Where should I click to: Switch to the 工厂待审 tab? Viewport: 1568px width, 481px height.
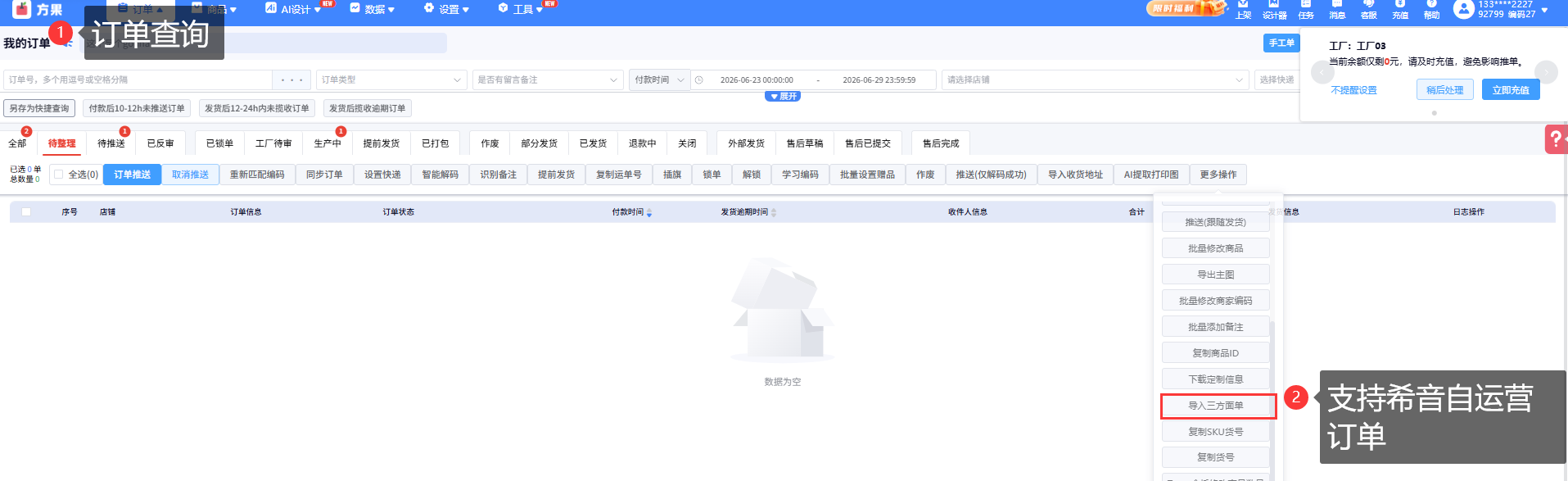click(273, 143)
